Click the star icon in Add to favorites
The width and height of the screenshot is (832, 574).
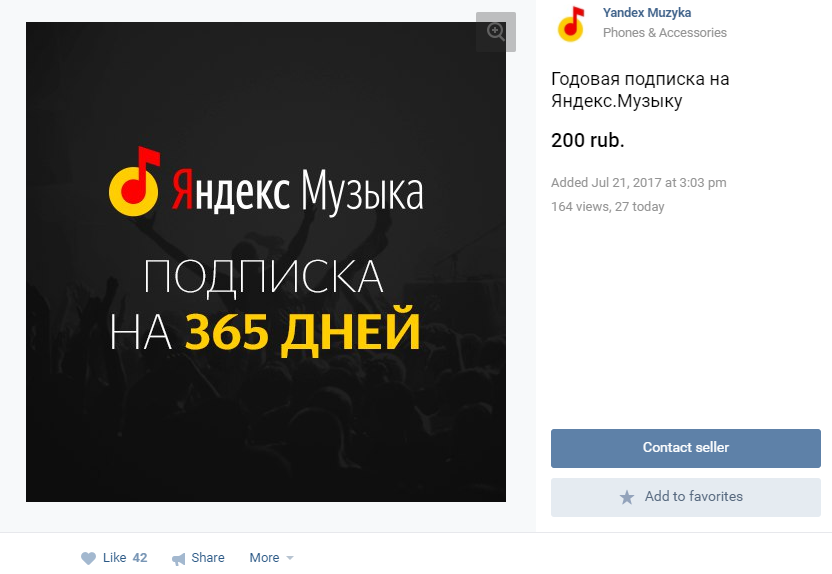pyautogui.click(x=627, y=497)
